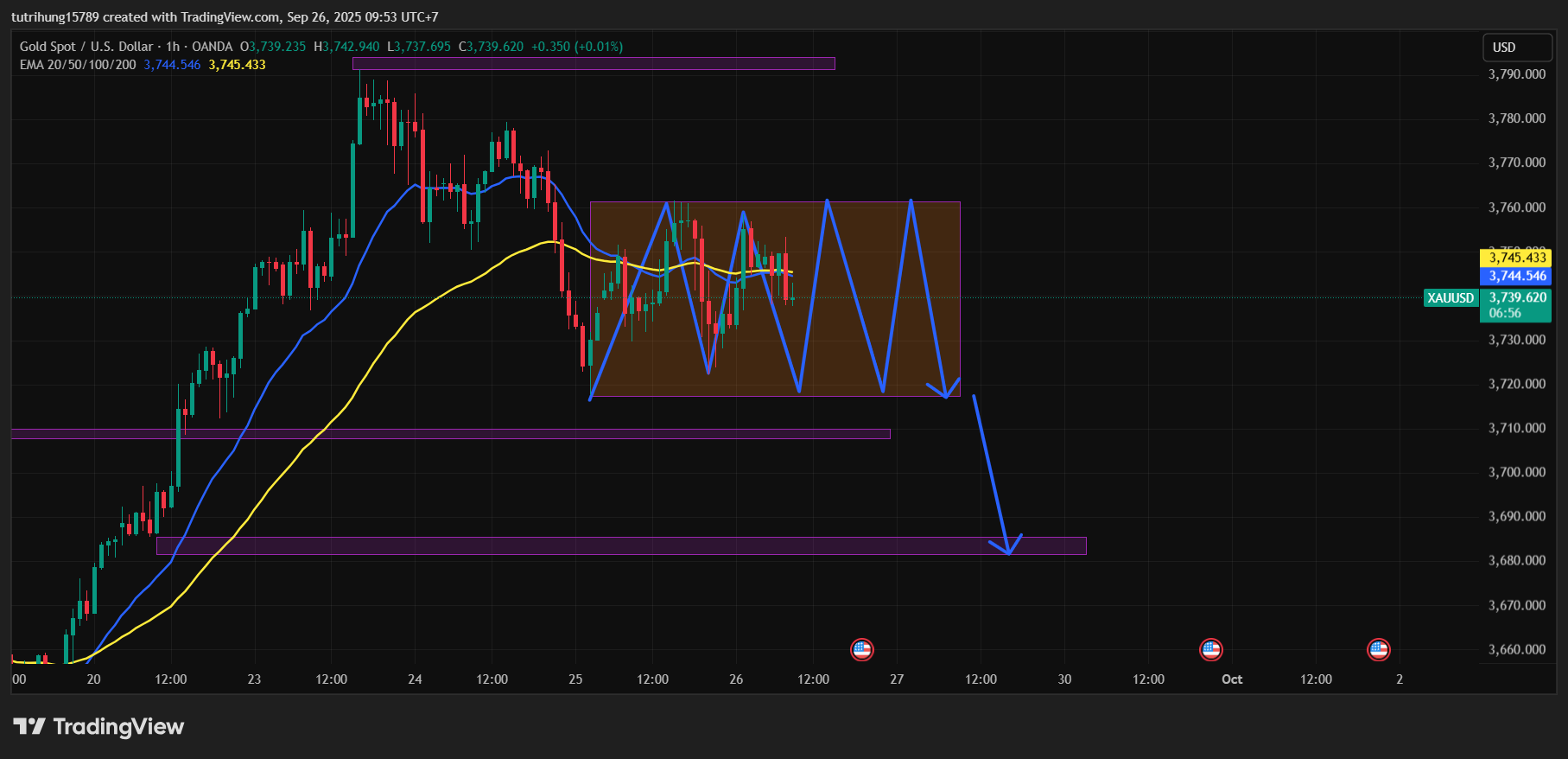This screenshot has height=759, width=1568.
Task: Click the small blue arrowhead inside orange box corner
Action: tap(945, 389)
